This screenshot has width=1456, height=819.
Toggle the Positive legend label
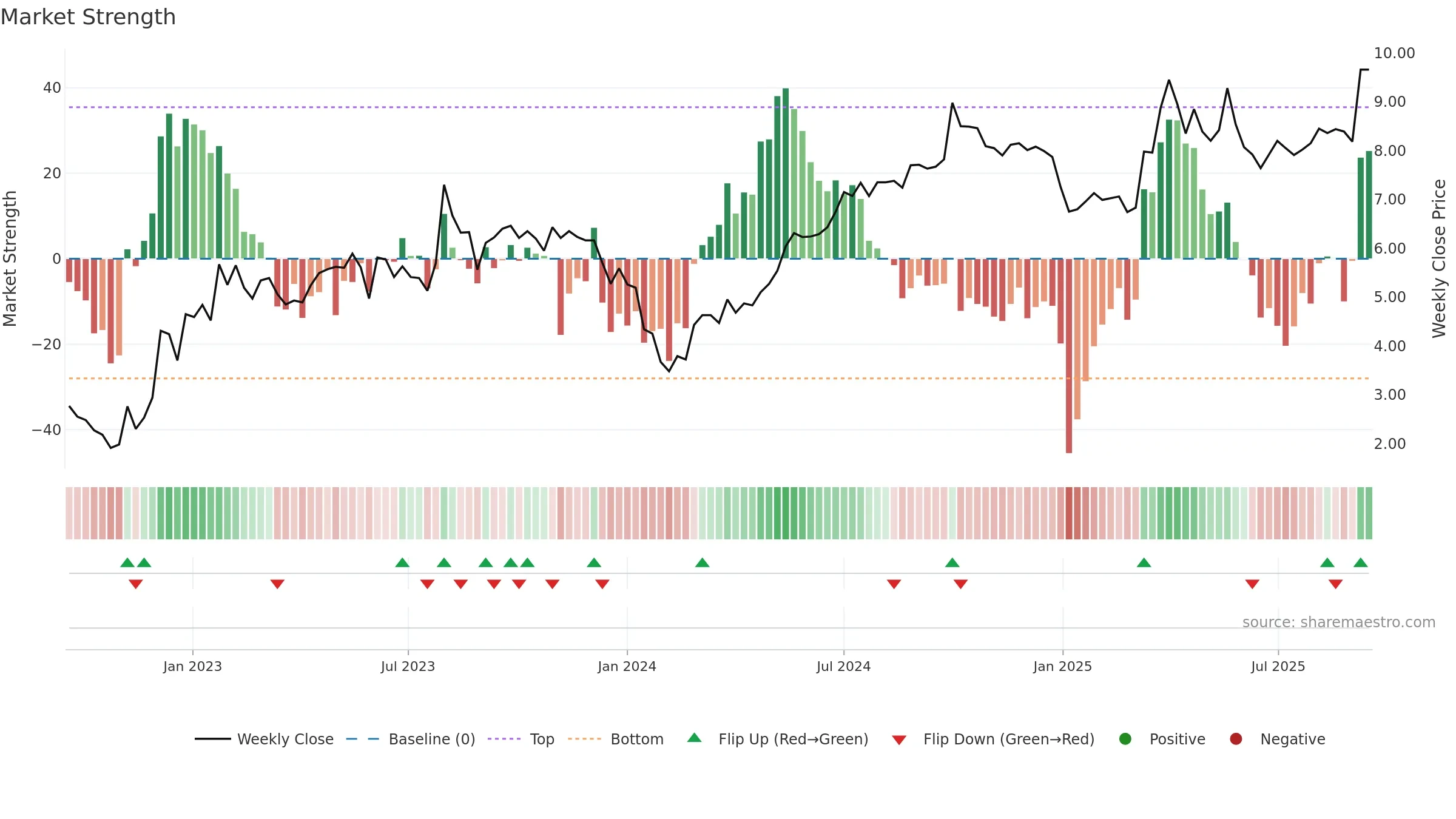(1178, 740)
